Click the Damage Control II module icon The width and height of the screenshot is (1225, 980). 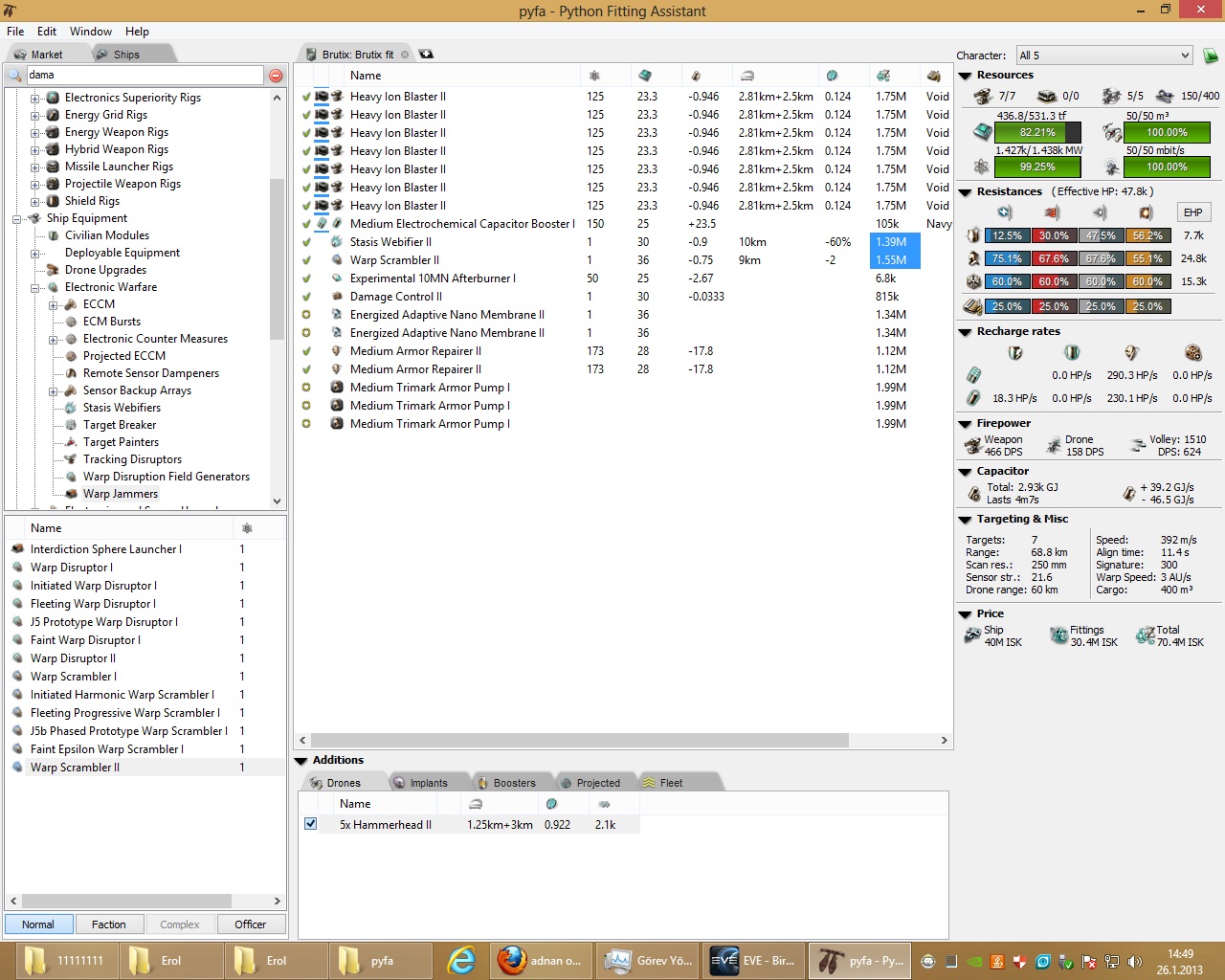tap(337, 297)
